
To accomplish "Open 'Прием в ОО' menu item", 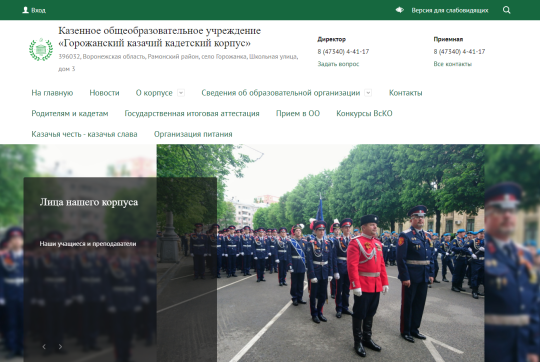I will 298,113.
